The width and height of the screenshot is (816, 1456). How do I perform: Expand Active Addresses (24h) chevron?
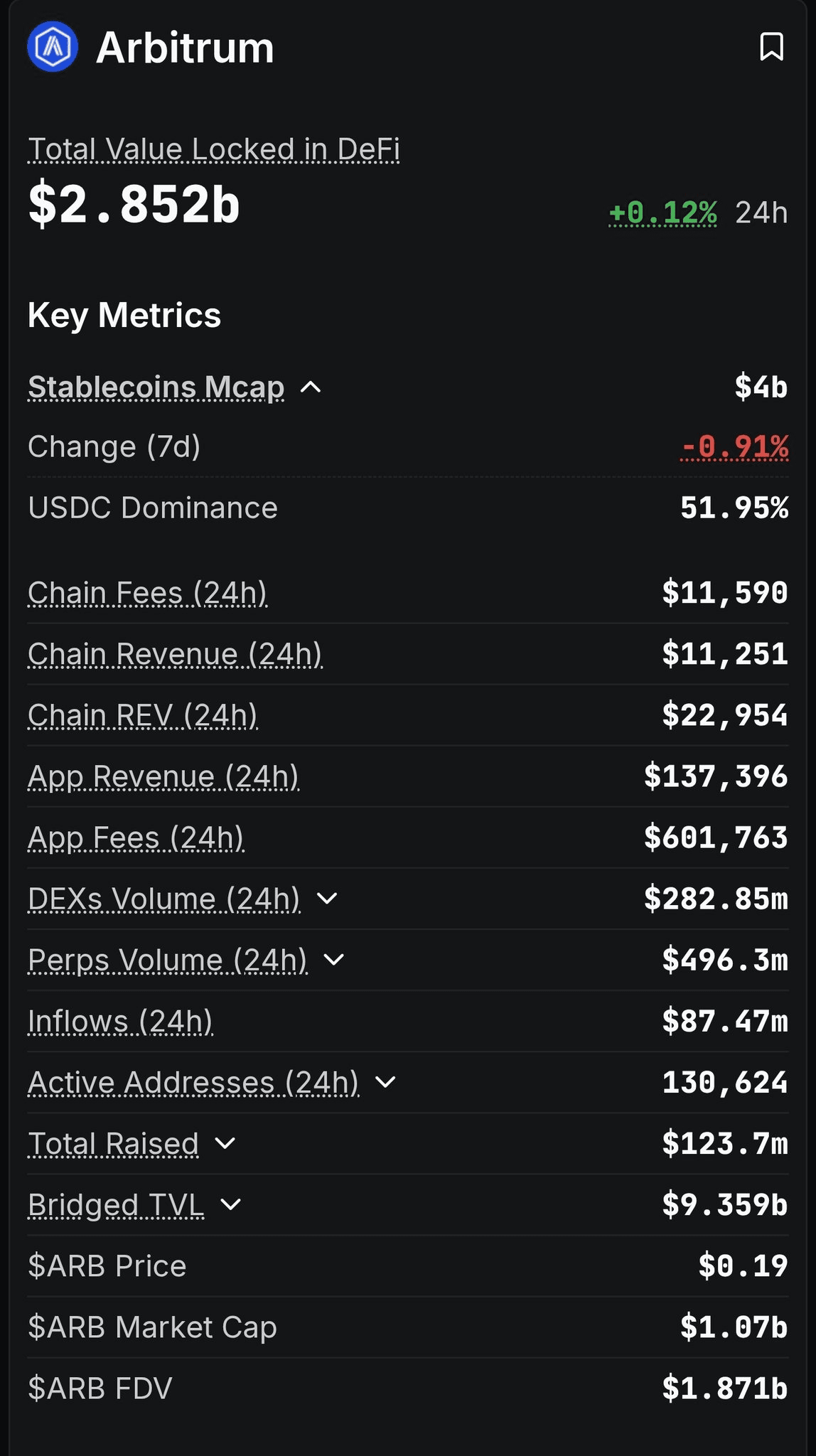(x=385, y=1082)
